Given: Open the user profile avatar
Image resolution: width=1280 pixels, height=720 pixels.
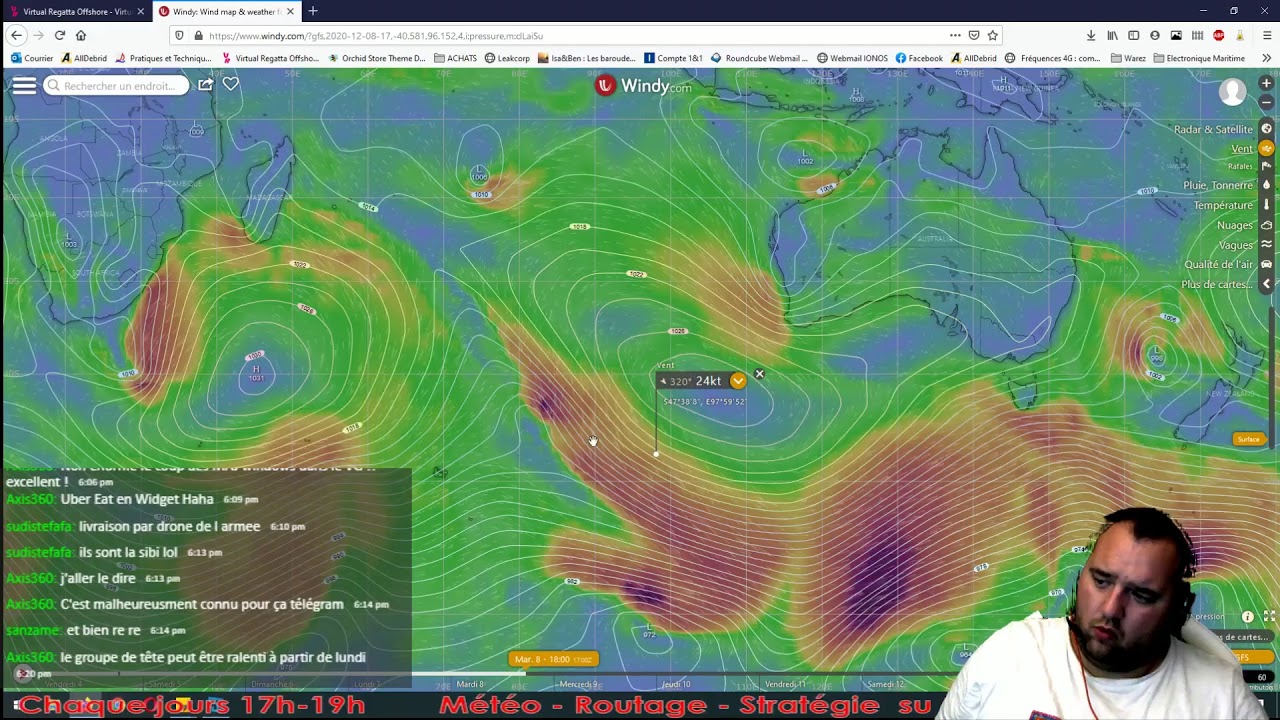Looking at the screenshot, I should [x=1233, y=91].
